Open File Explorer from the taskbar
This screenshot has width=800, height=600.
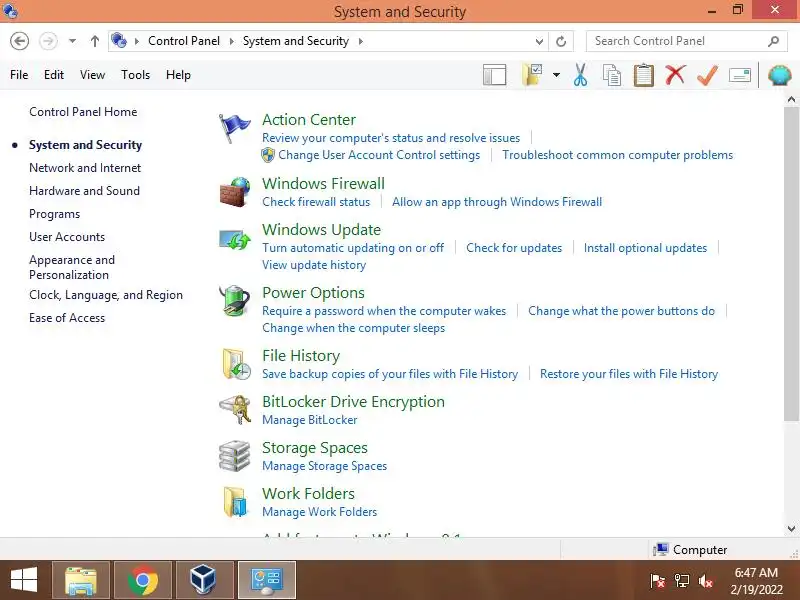coord(81,580)
